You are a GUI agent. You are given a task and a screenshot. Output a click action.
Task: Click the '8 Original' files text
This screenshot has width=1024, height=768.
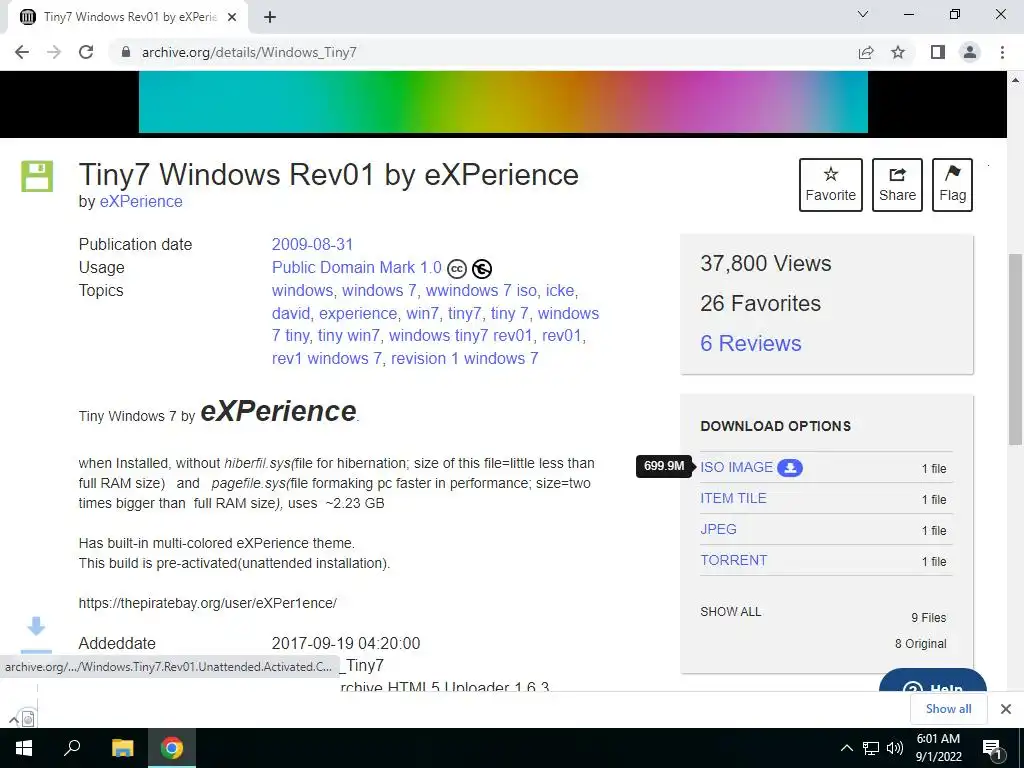coord(921,644)
